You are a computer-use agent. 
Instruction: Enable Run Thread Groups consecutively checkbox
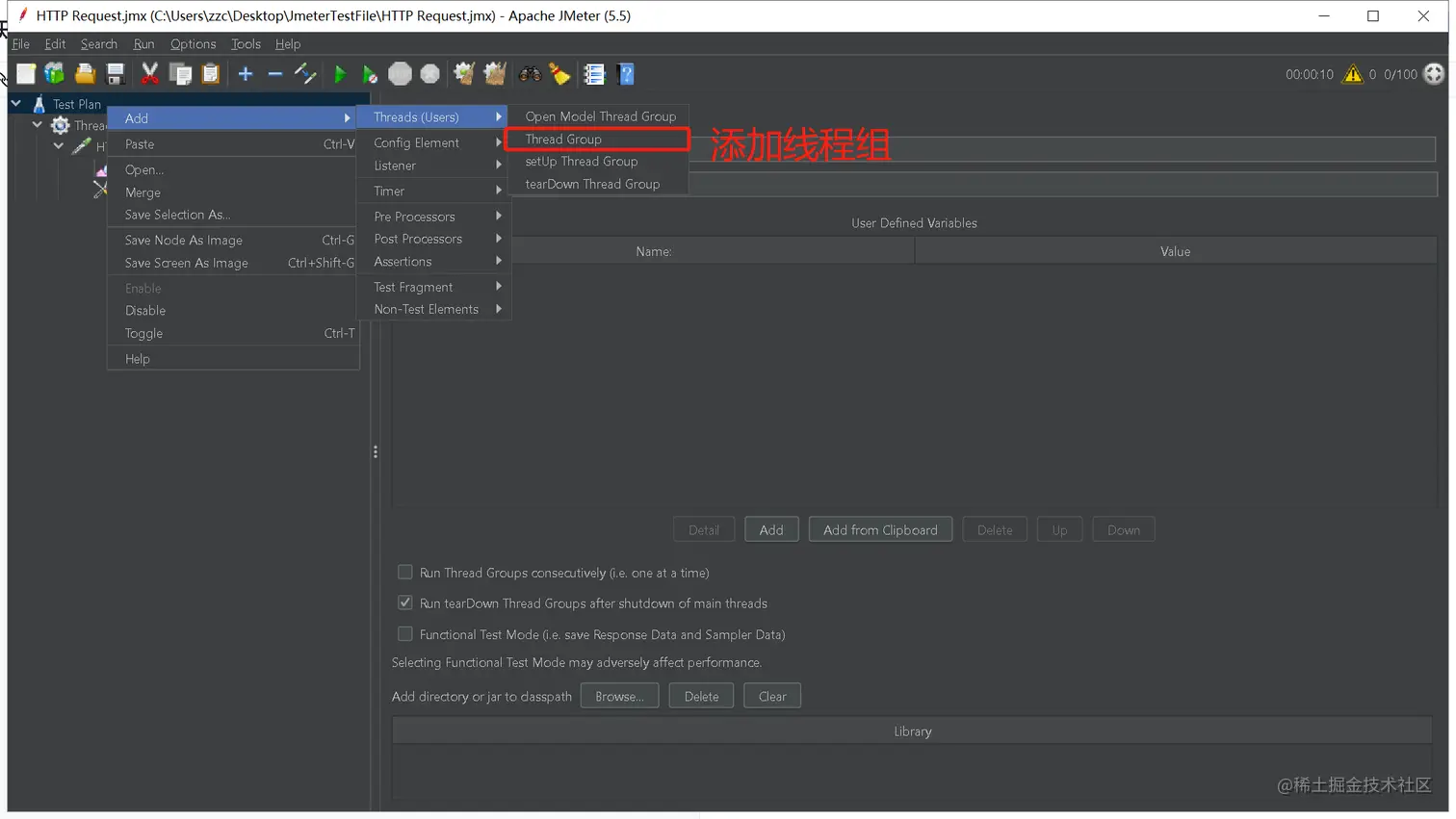[405, 573]
